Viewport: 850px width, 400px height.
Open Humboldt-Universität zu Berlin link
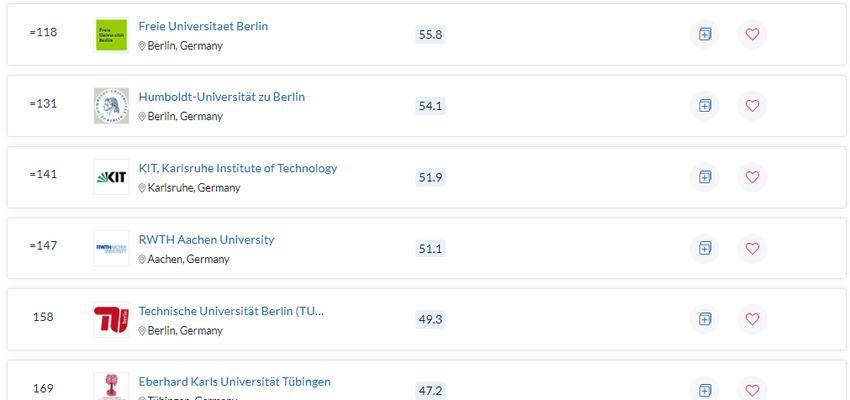click(x=222, y=96)
